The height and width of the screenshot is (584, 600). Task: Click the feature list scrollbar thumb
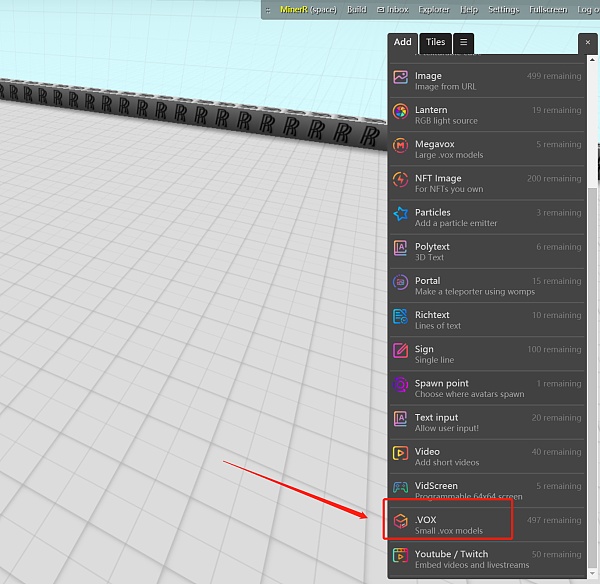[x=592, y=377]
